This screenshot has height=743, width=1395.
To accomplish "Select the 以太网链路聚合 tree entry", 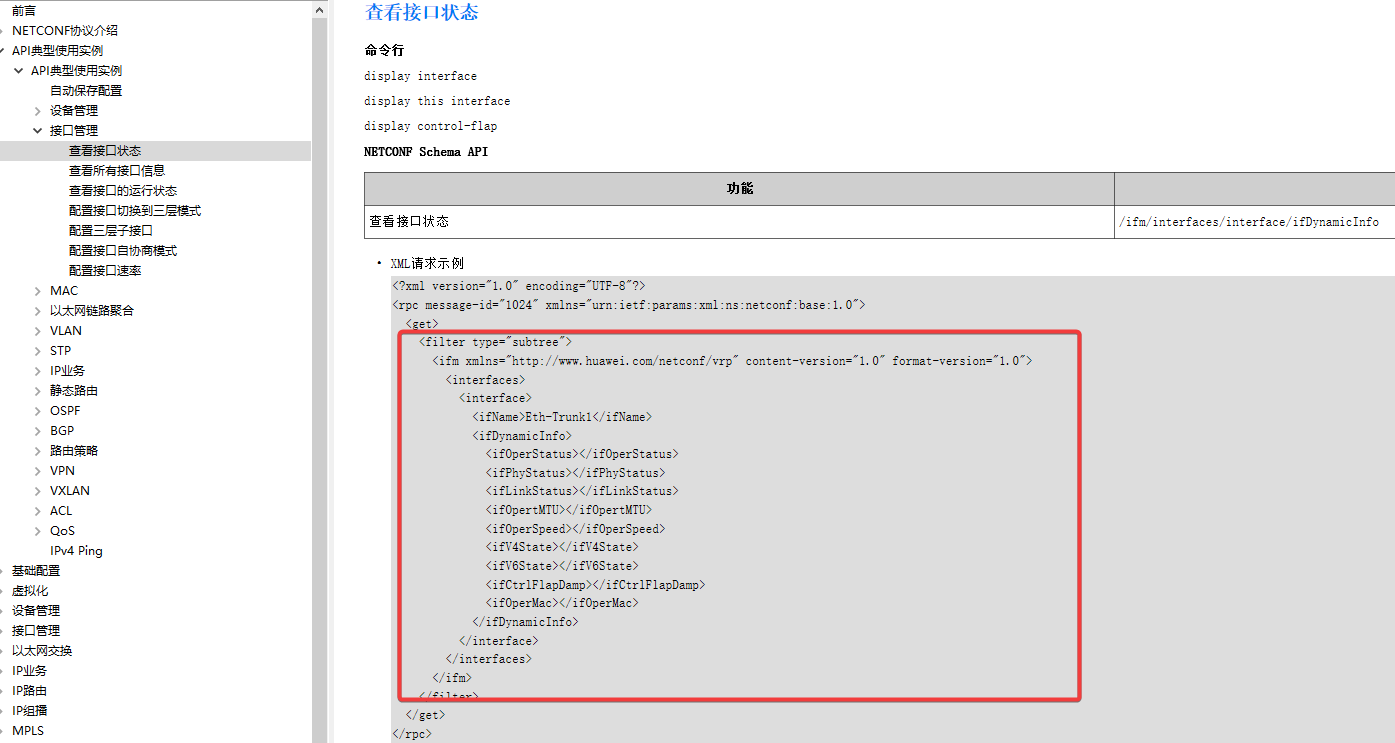I will pos(92,311).
